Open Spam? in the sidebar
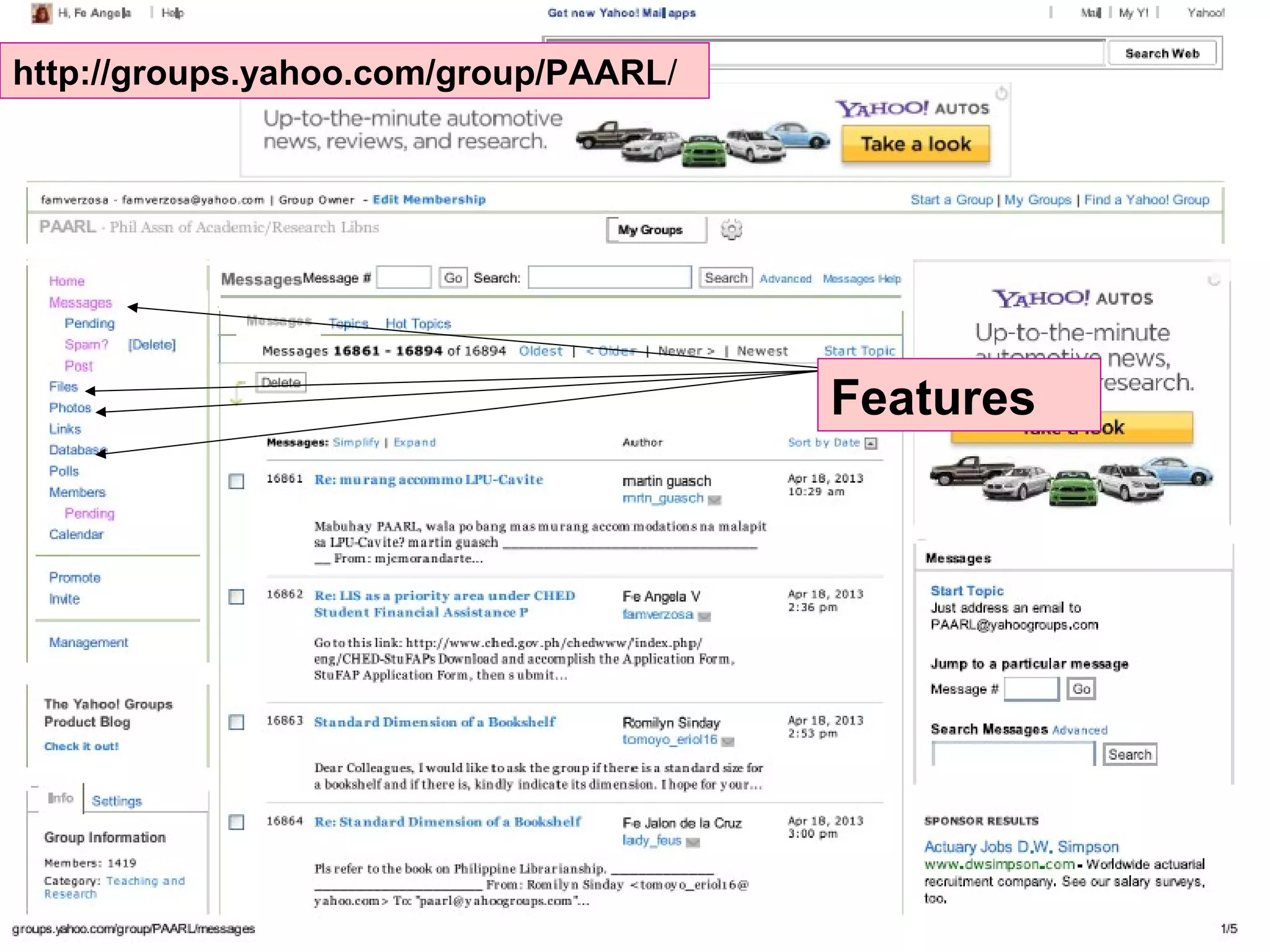Viewport: 1270px width, 952px height. click(86, 345)
